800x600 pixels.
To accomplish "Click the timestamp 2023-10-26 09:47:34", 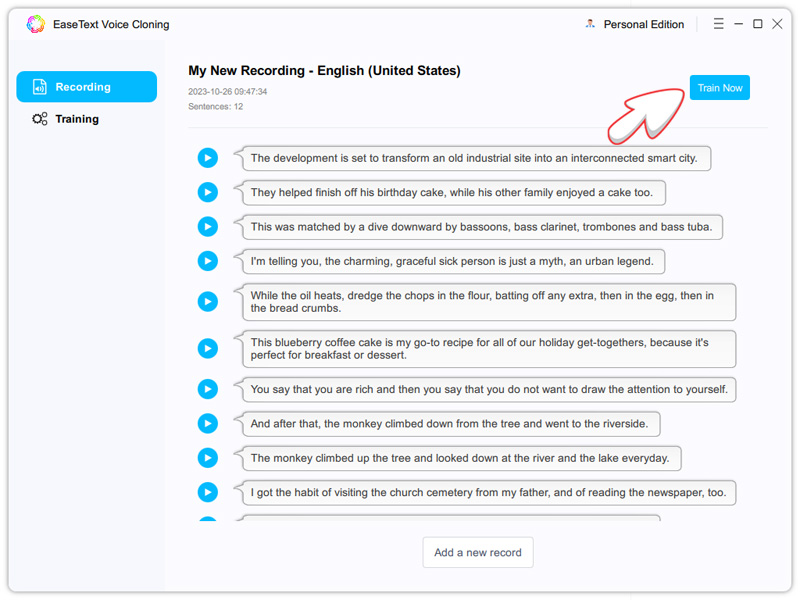I will tap(228, 91).
